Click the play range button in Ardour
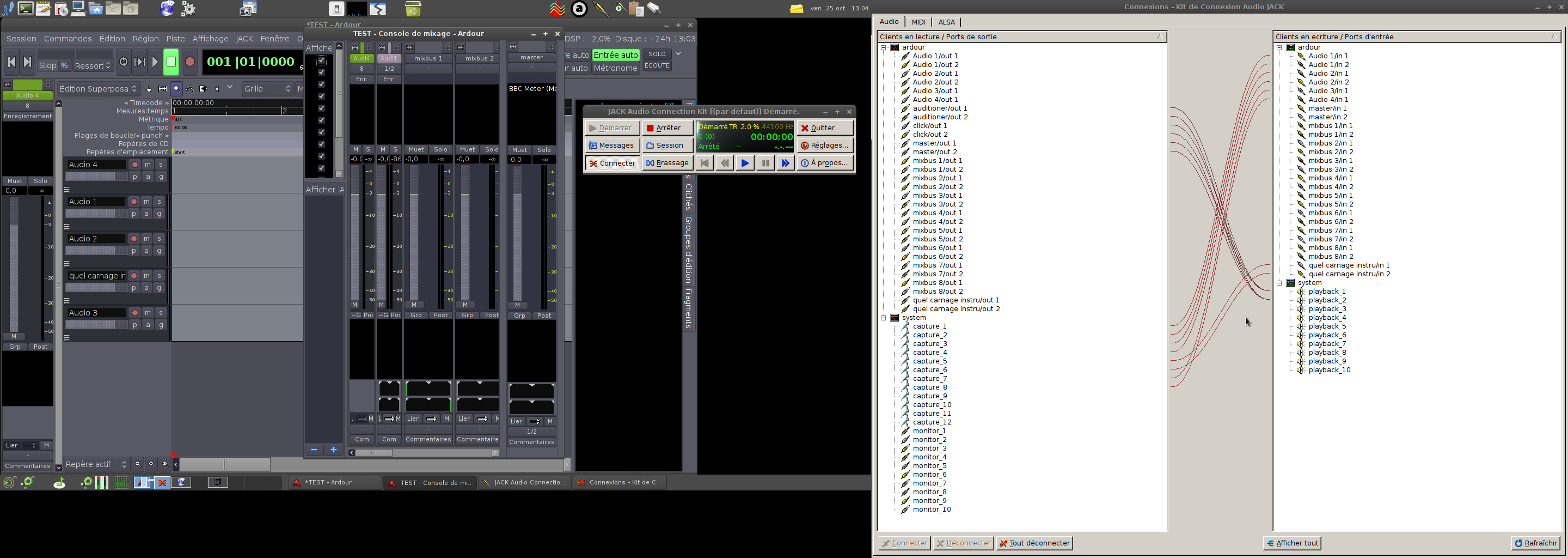Image resolution: width=1568 pixels, height=558 pixels. pyautogui.click(x=139, y=62)
